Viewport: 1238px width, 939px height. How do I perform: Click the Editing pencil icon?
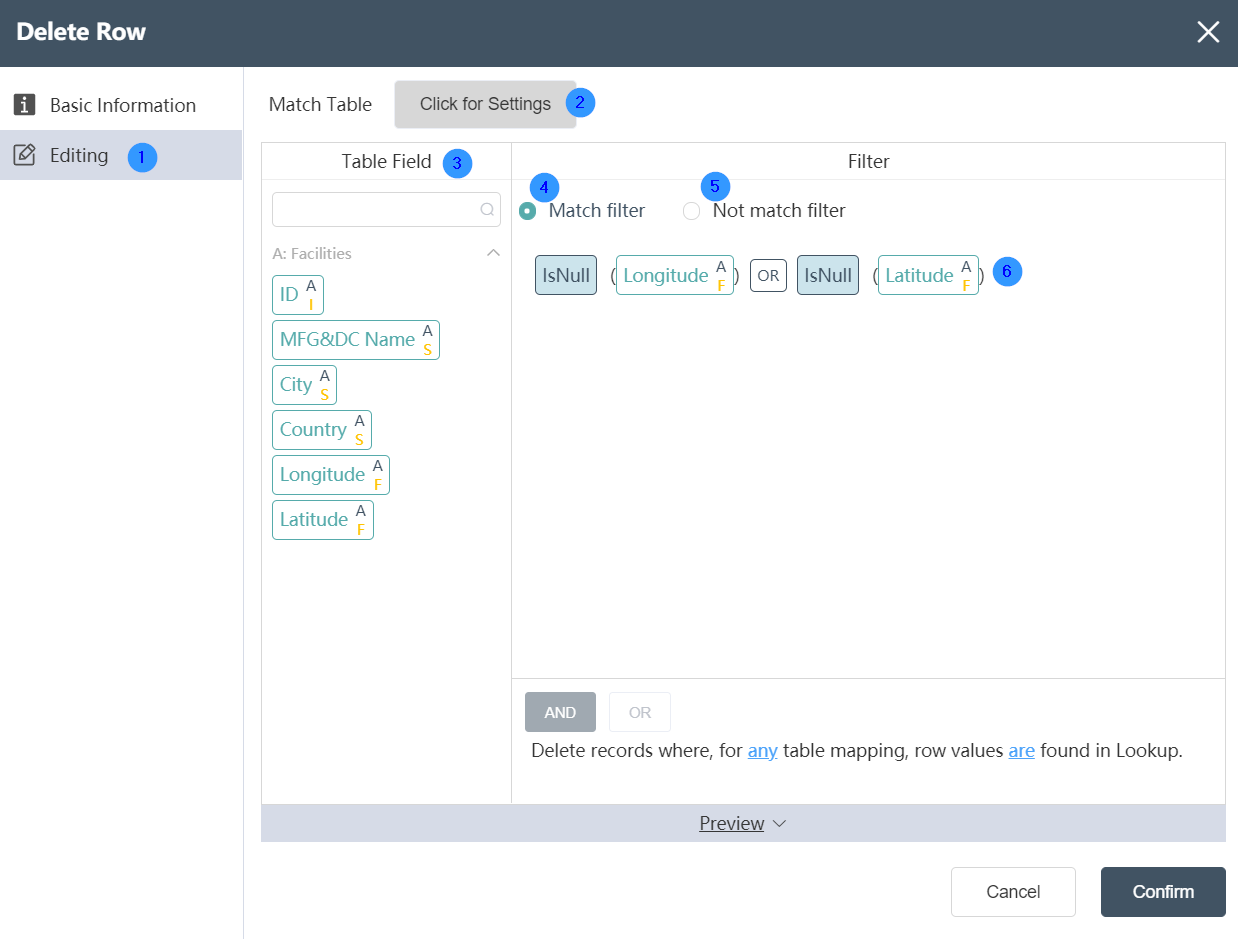click(25, 155)
